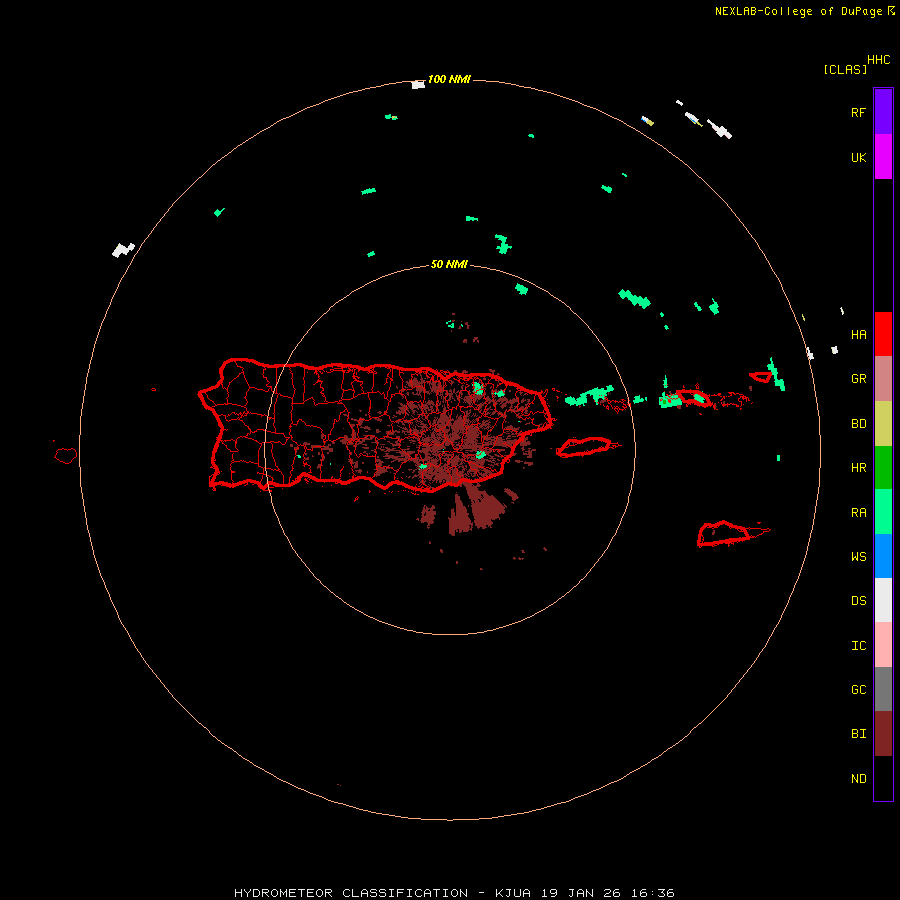Click the "GR" legend label
The height and width of the screenshot is (900, 900).
point(858,379)
